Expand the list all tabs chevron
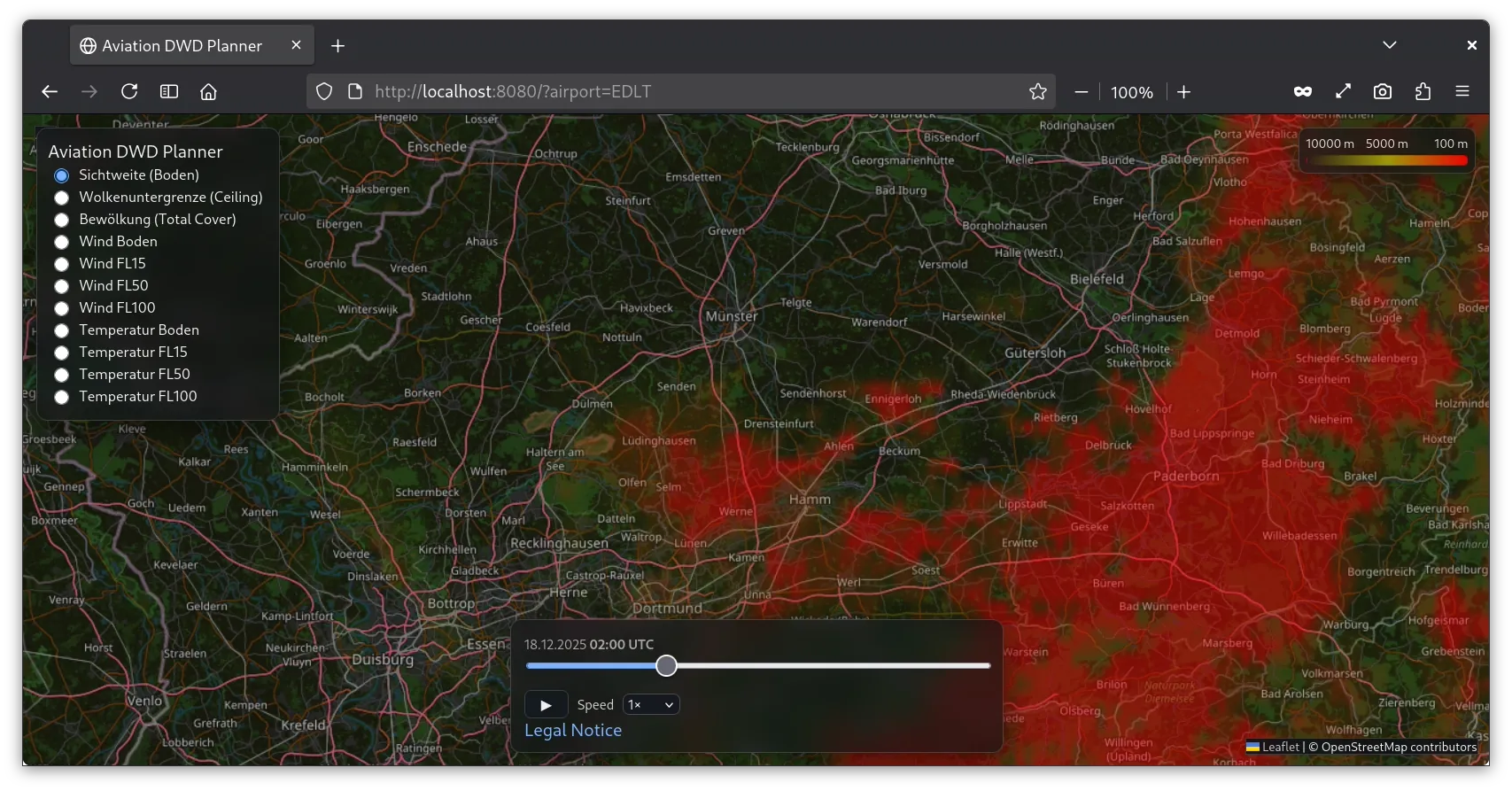Screen dimensions: 1512x791 click(x=1389, y=45)
